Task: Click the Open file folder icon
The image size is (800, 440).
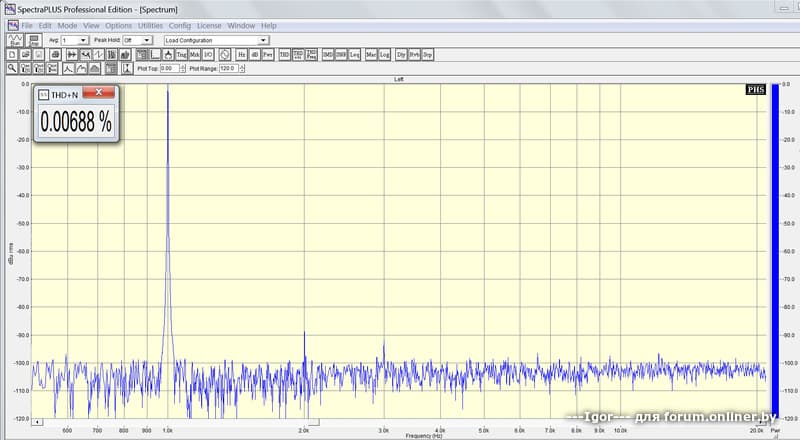Action: click(26, 54)
